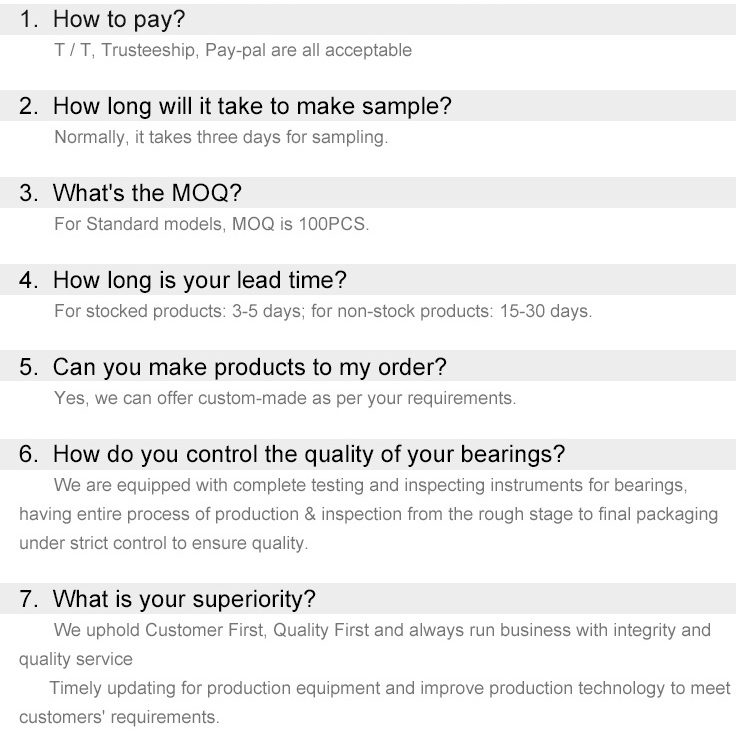Click the "customers' requirements" final line
Viewport: 736px width, 731px height.
[119, 717]
